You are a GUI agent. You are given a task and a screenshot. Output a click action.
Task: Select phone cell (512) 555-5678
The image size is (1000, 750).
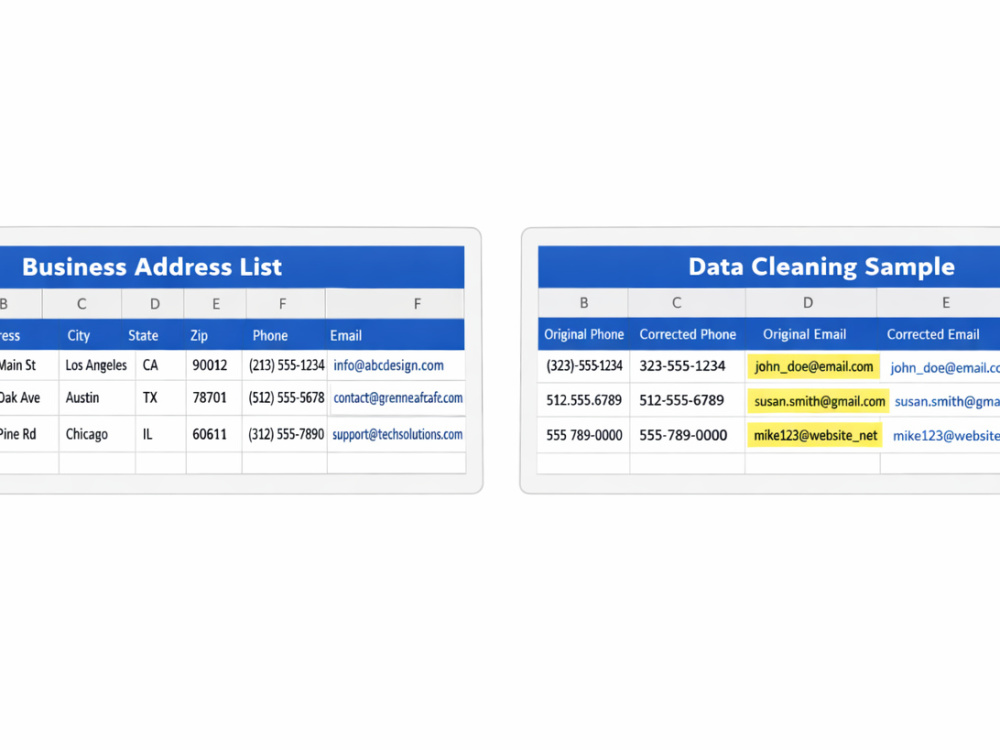pyautogui.click(x=285, y=398)
